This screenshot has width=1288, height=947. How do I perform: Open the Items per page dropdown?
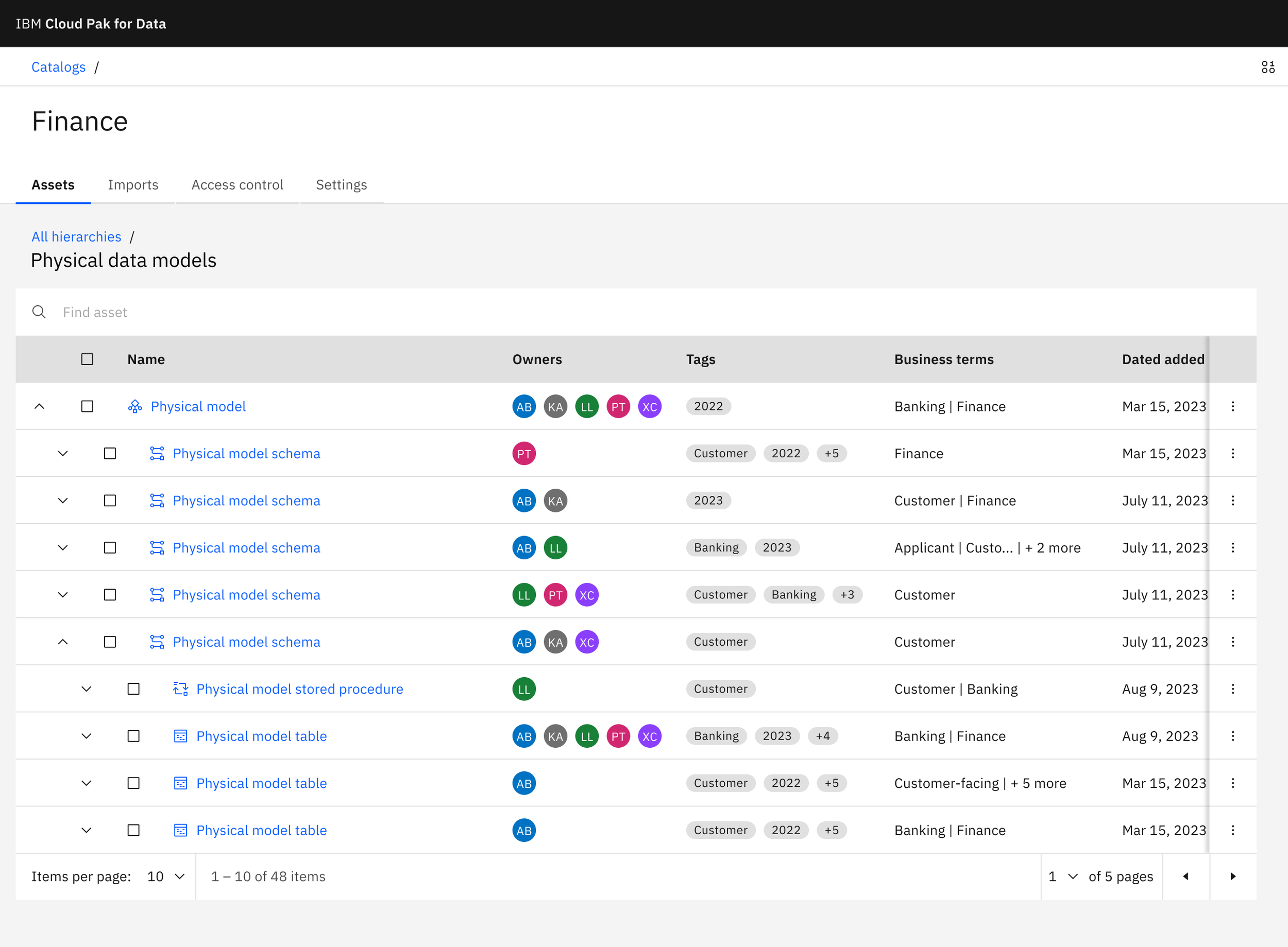[x=166, y=876]
